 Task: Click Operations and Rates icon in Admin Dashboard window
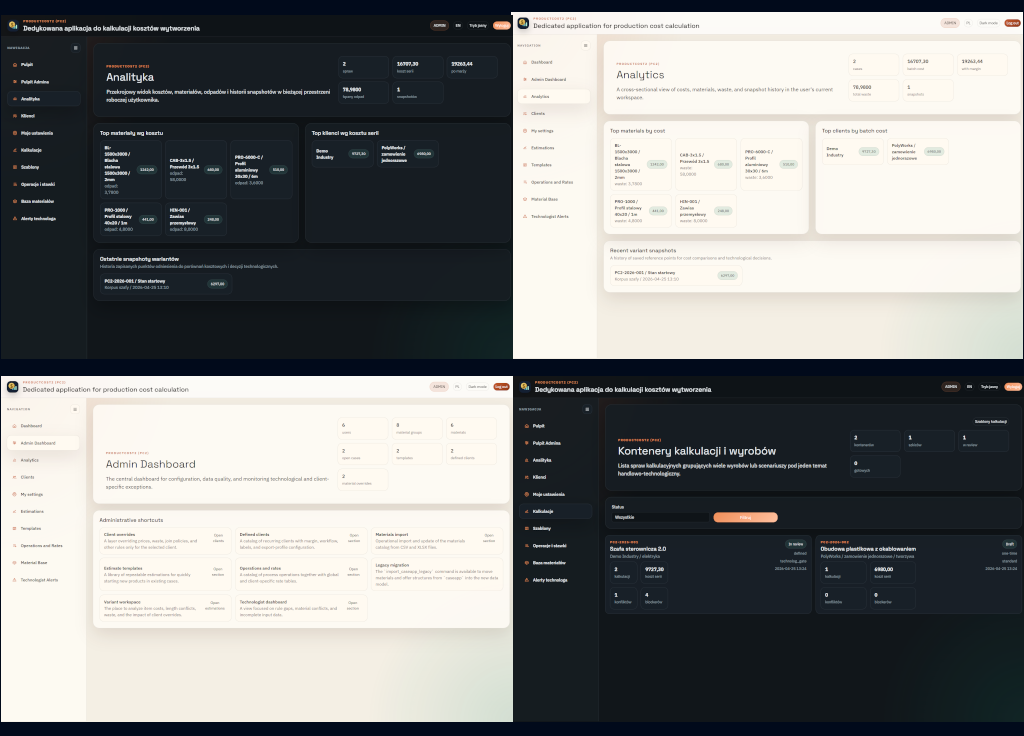[14, 545]
